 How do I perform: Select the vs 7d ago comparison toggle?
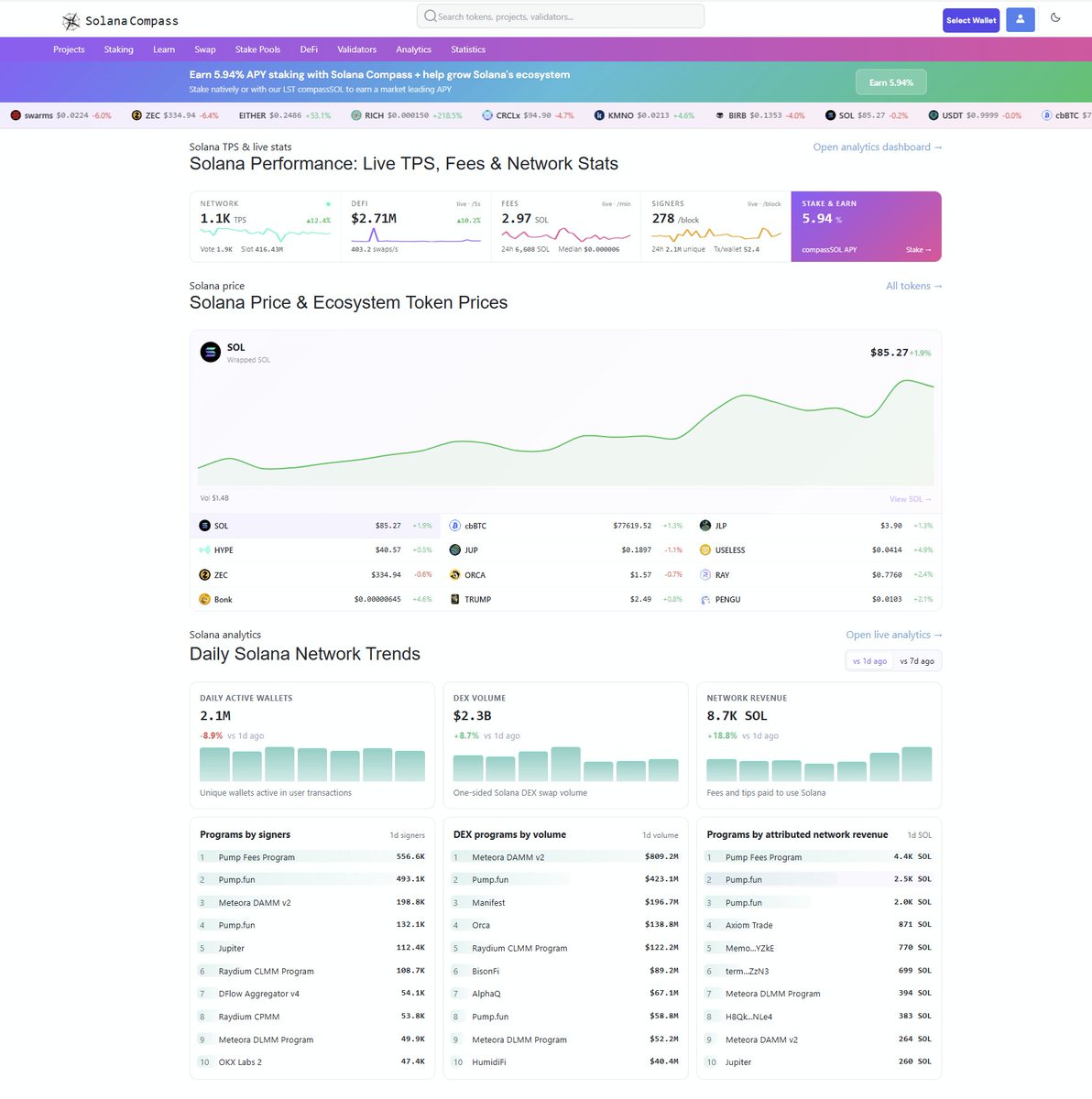pyautogui.click(x=917, y=661)
